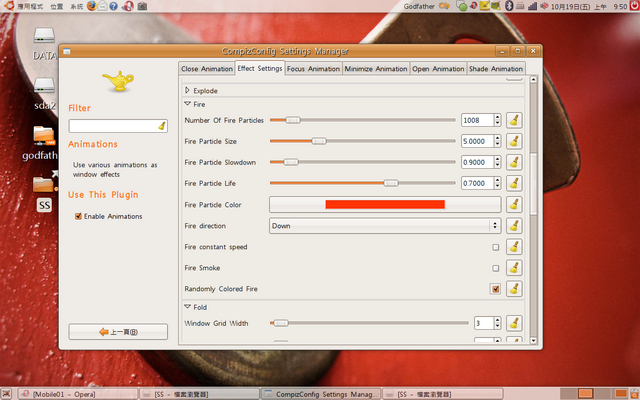Screen dimensions: 640x400
Task: Open the godfather home folder icon
Action: 42,143
